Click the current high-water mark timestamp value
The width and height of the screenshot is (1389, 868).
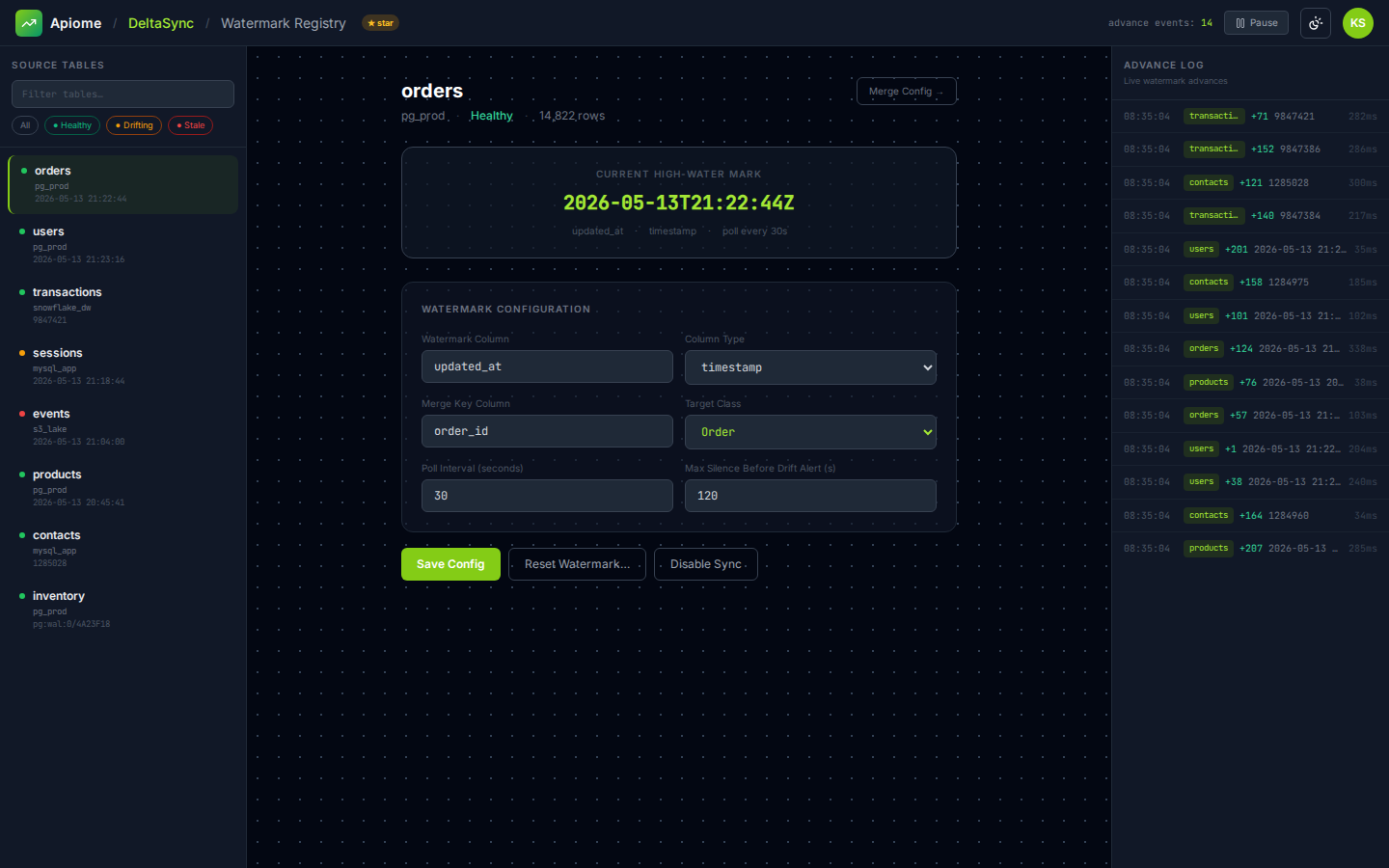(679, 203)
